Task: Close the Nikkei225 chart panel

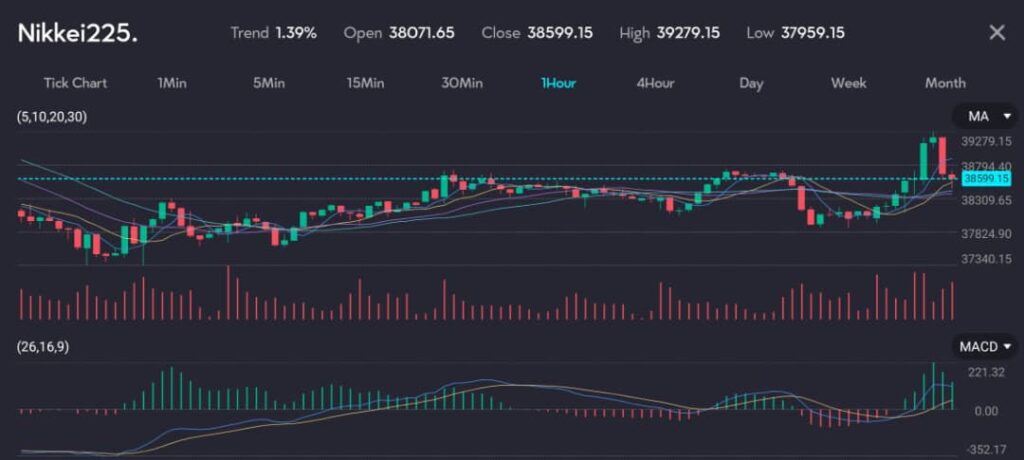Action: coord(996,33)
